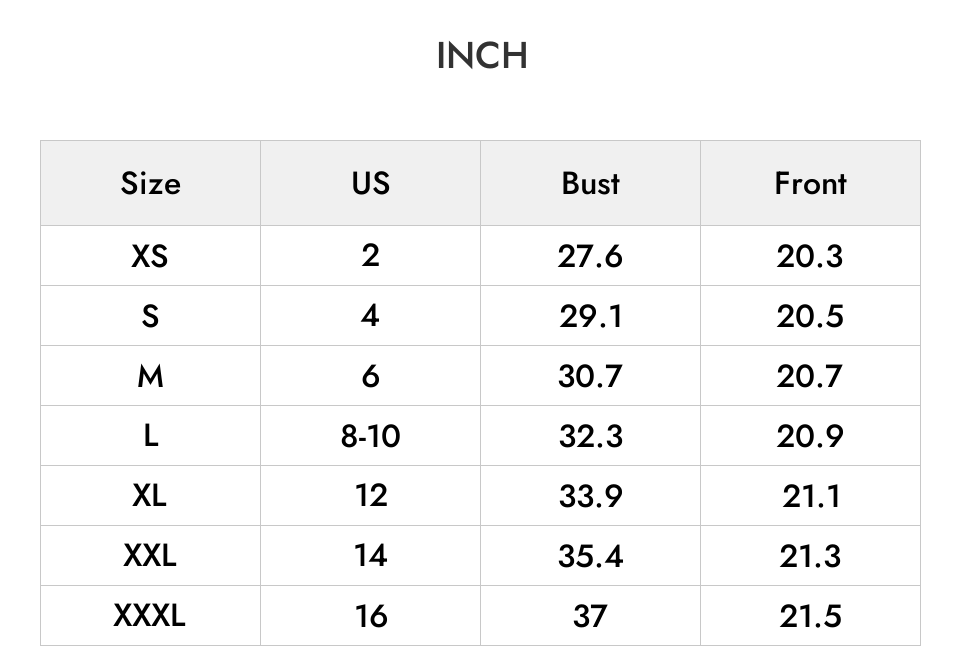Select the US column header
Viewport: 960px width, 660px height.
pos(370,183)
